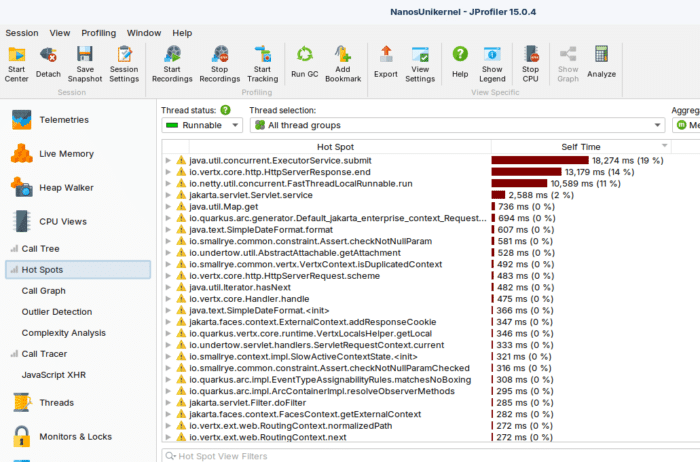
Task: Click Thread status help icon
Action: 225,110
